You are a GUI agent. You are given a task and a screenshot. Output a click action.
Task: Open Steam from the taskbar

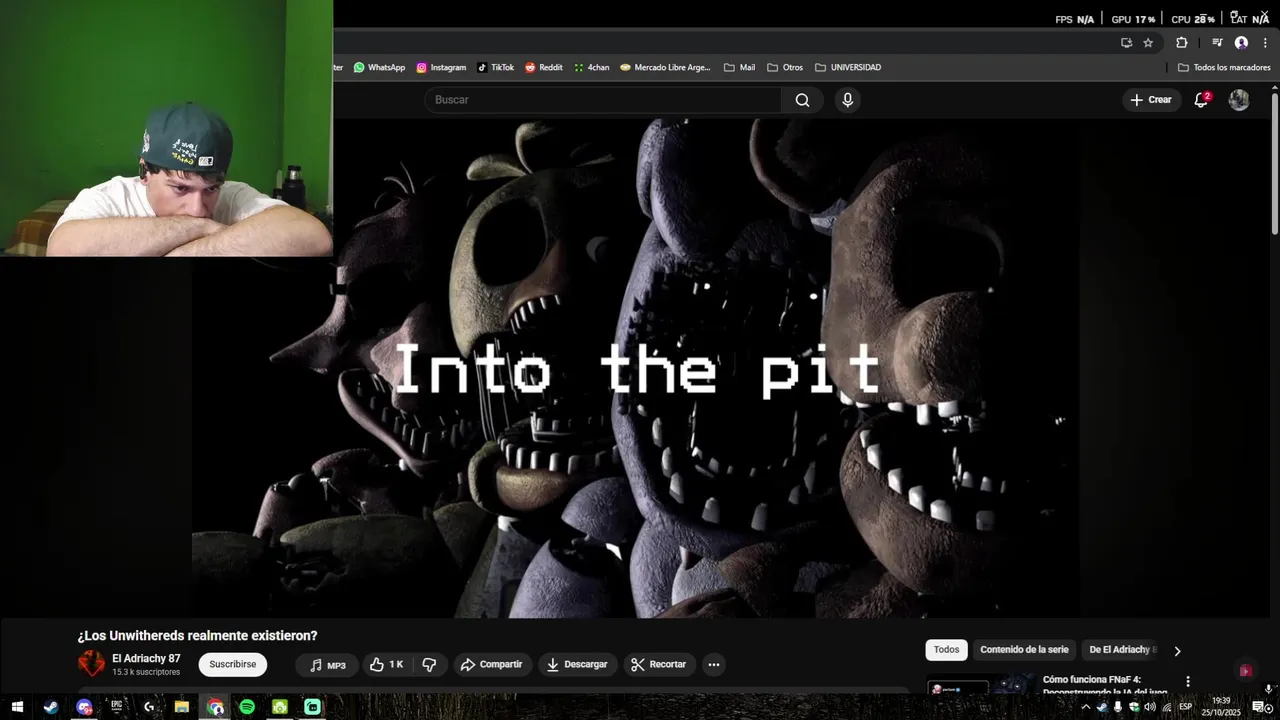click(51, 707)
